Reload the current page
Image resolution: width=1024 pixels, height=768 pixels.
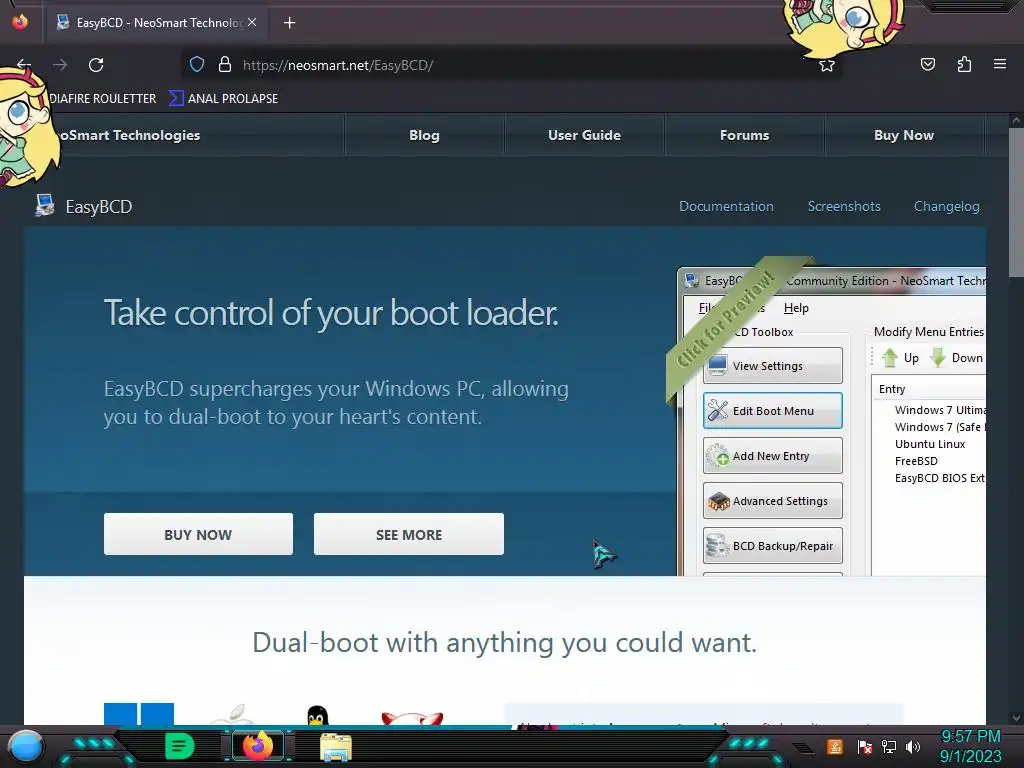click(96, 65)
